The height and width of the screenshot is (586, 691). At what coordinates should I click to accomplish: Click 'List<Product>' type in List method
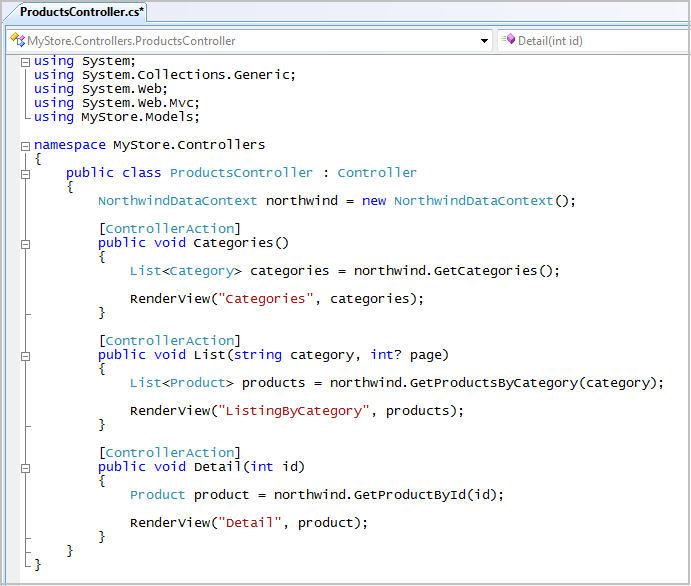tap(182, 383)
